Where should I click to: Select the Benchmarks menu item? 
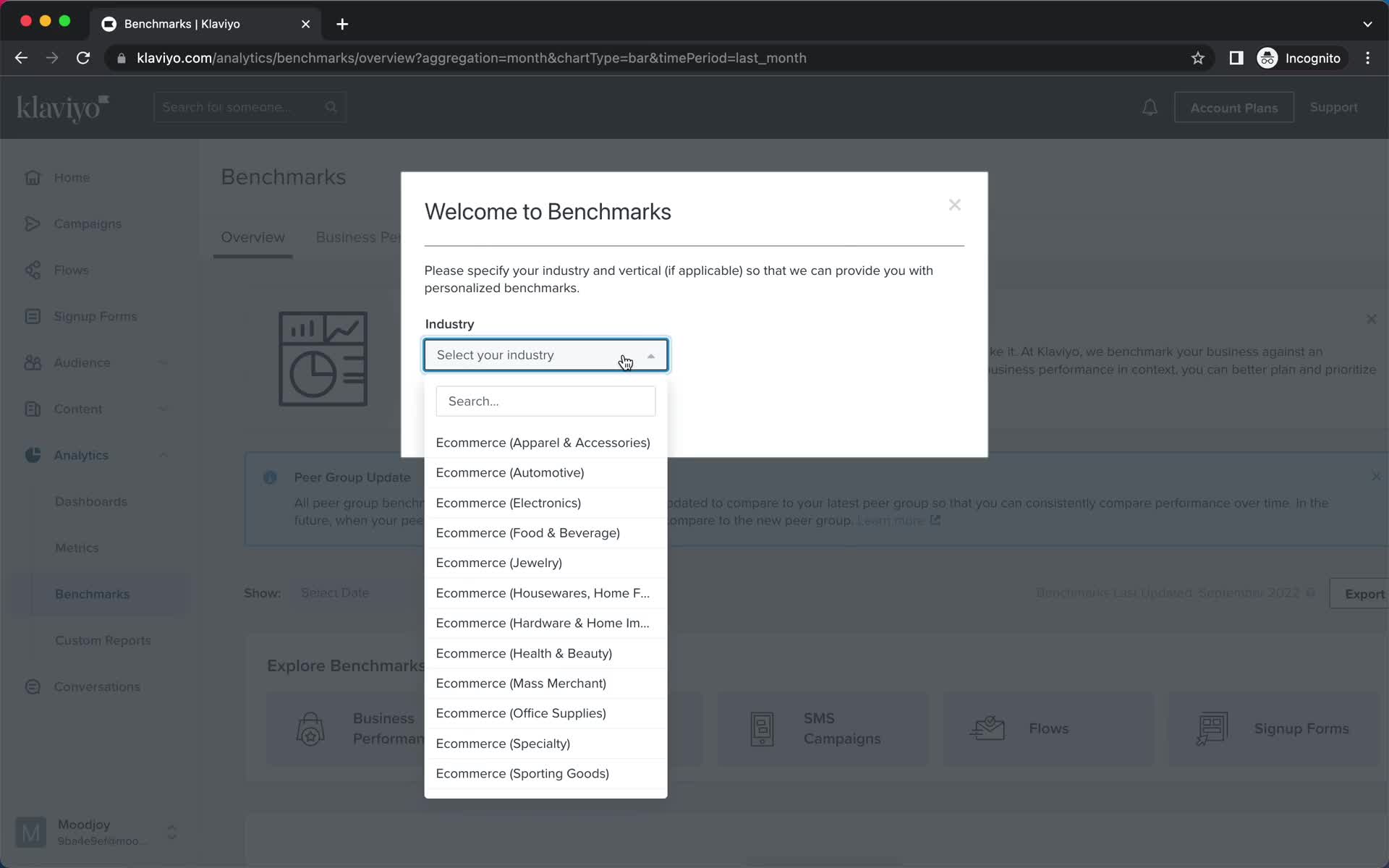tap(92, 593)
